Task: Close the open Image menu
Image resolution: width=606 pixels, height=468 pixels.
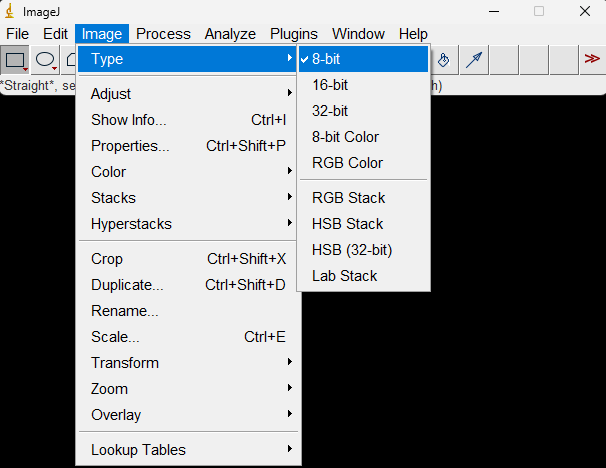Action: 102,34
